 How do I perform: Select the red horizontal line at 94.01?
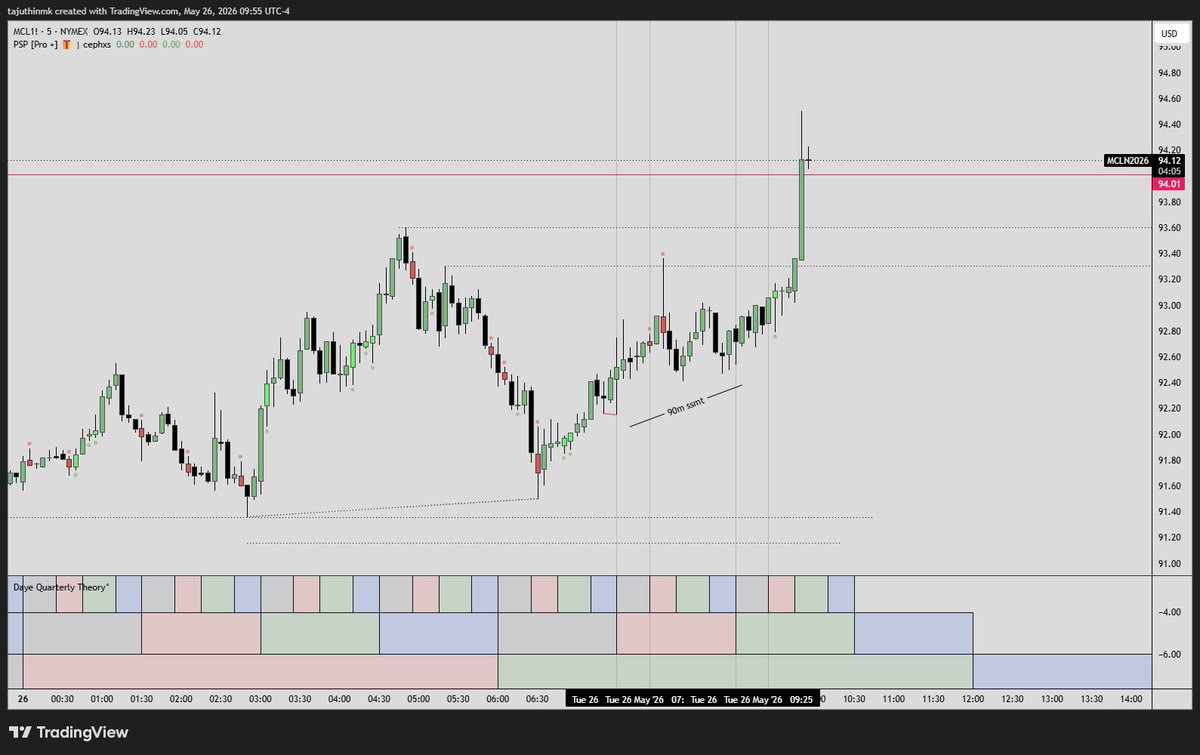[x=580, y=175]
